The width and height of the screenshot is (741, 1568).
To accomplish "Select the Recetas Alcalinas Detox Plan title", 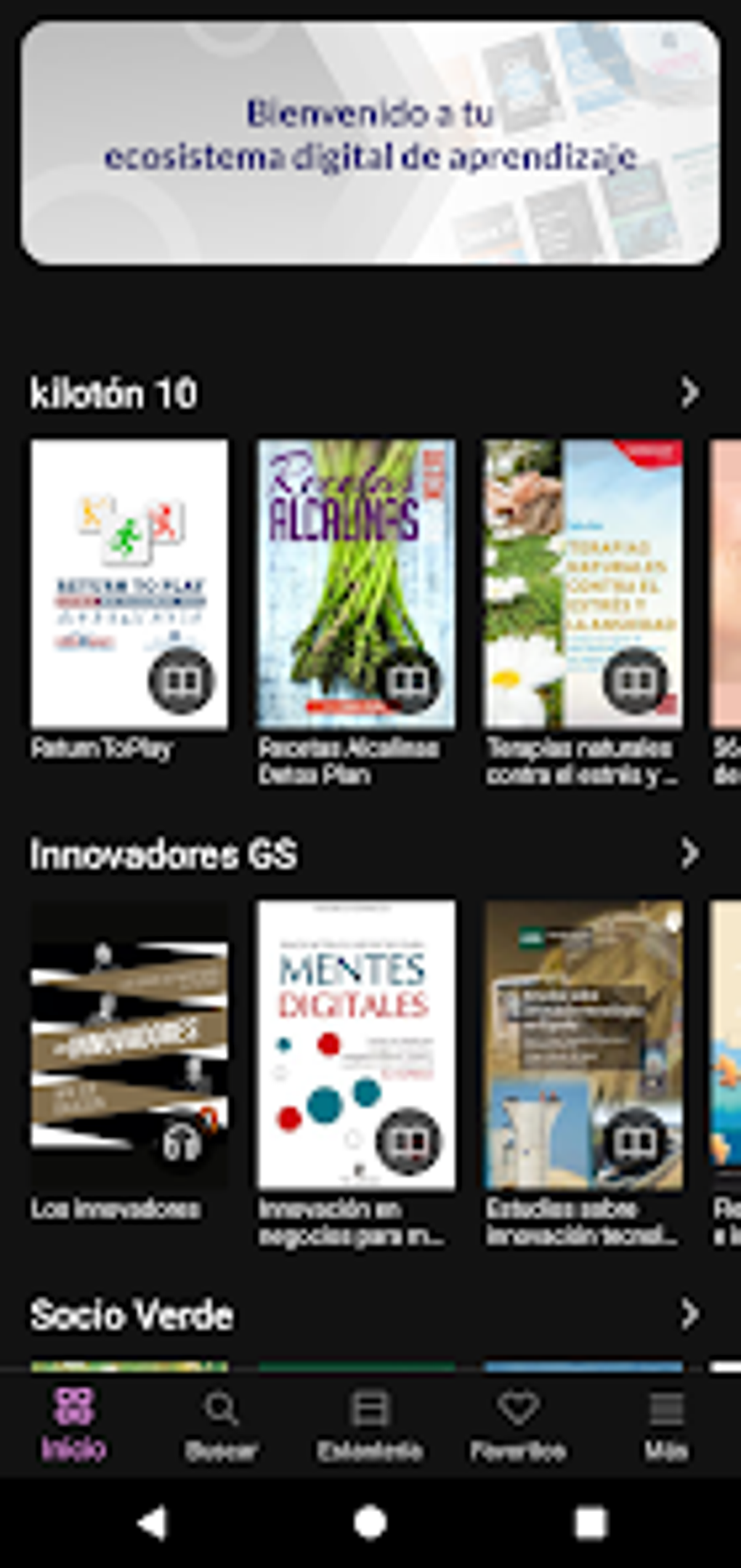I will pyautogui.click(x=349, y=761).
